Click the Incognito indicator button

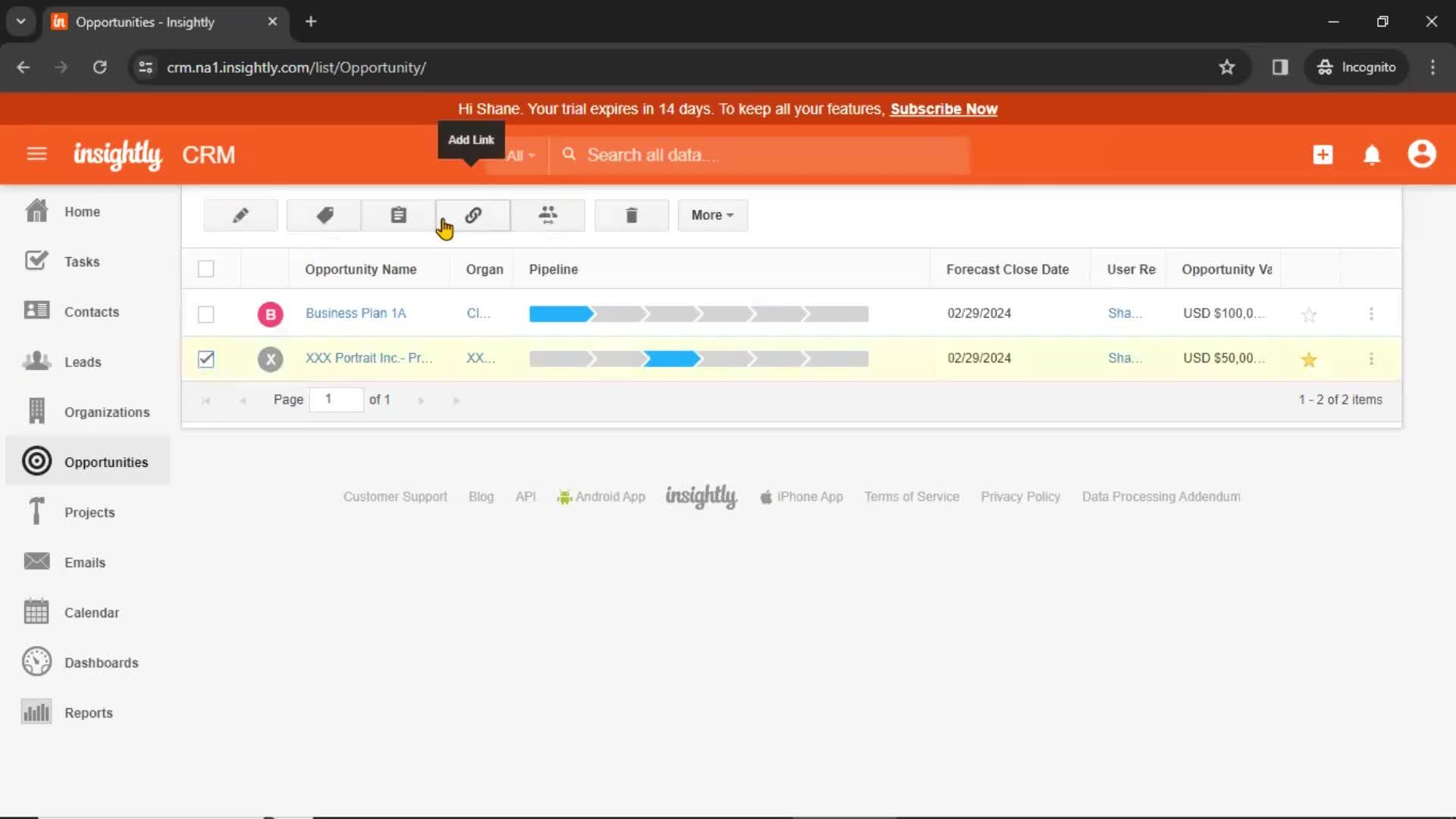pos(1357,67)
